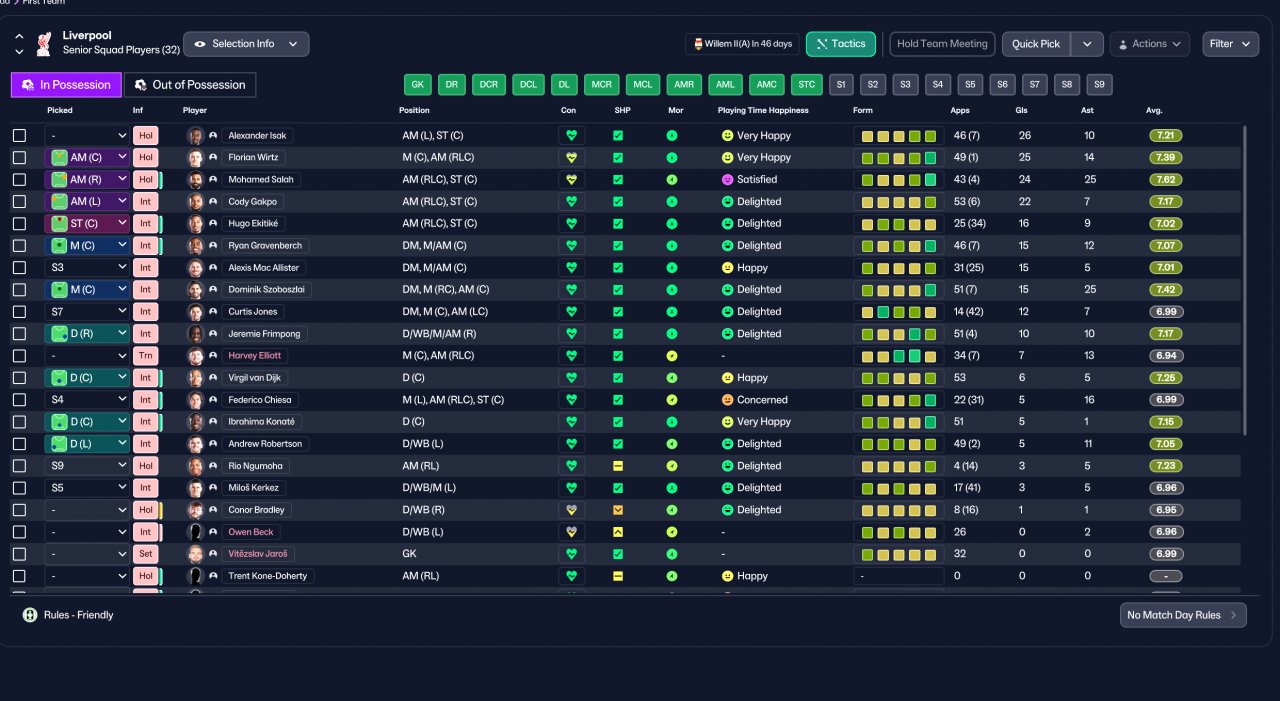
Task: Click Trent Kone-Doherty's sharpness icon
Action: 618,576
